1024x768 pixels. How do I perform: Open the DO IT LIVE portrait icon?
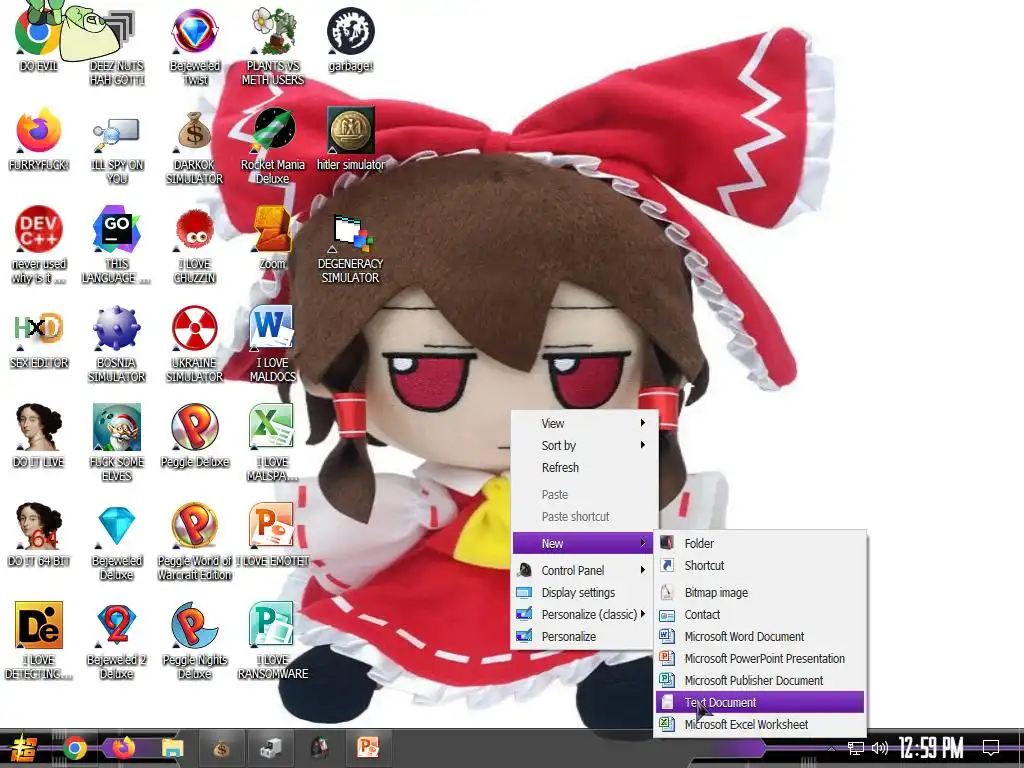(x=38, y=428)
